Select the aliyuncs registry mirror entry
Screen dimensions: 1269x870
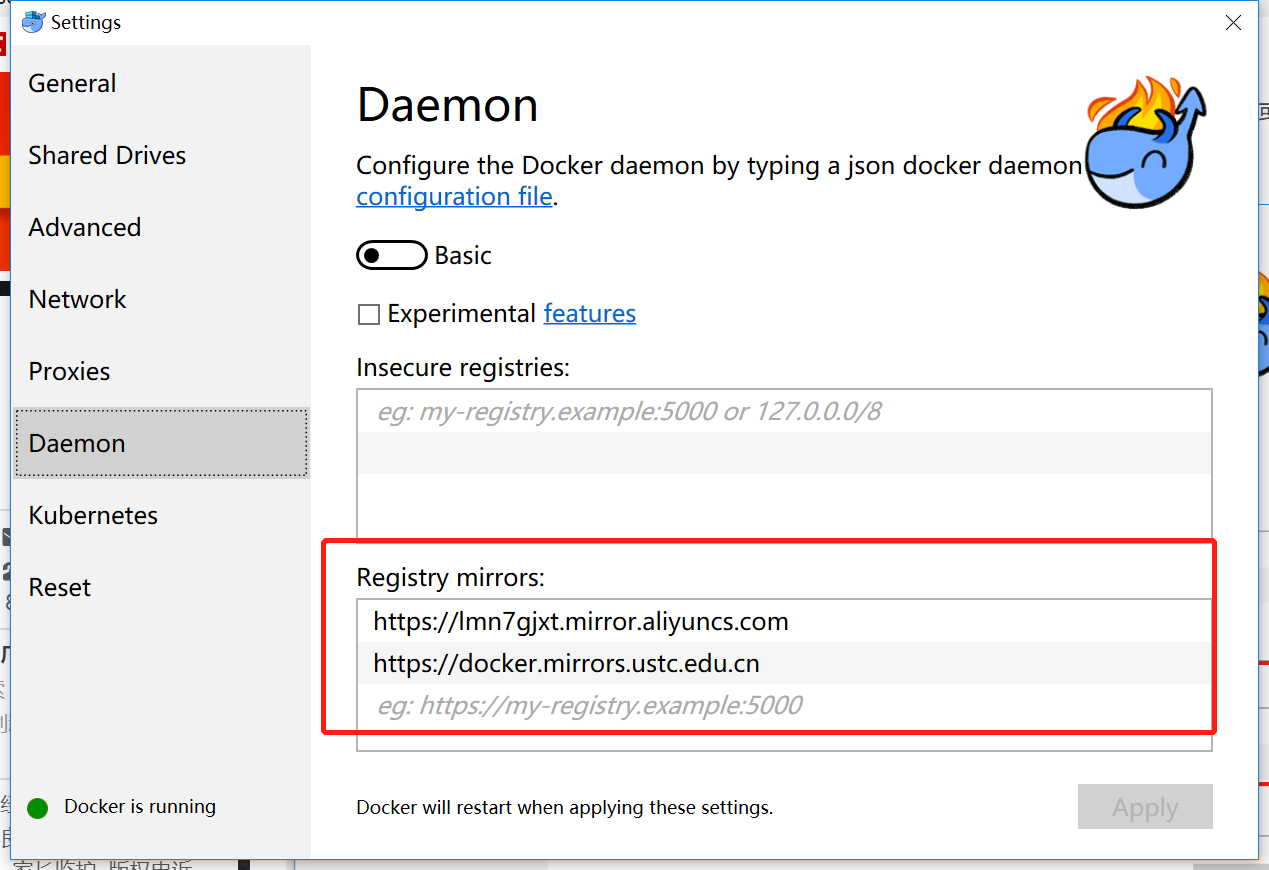tap(784, 621)
